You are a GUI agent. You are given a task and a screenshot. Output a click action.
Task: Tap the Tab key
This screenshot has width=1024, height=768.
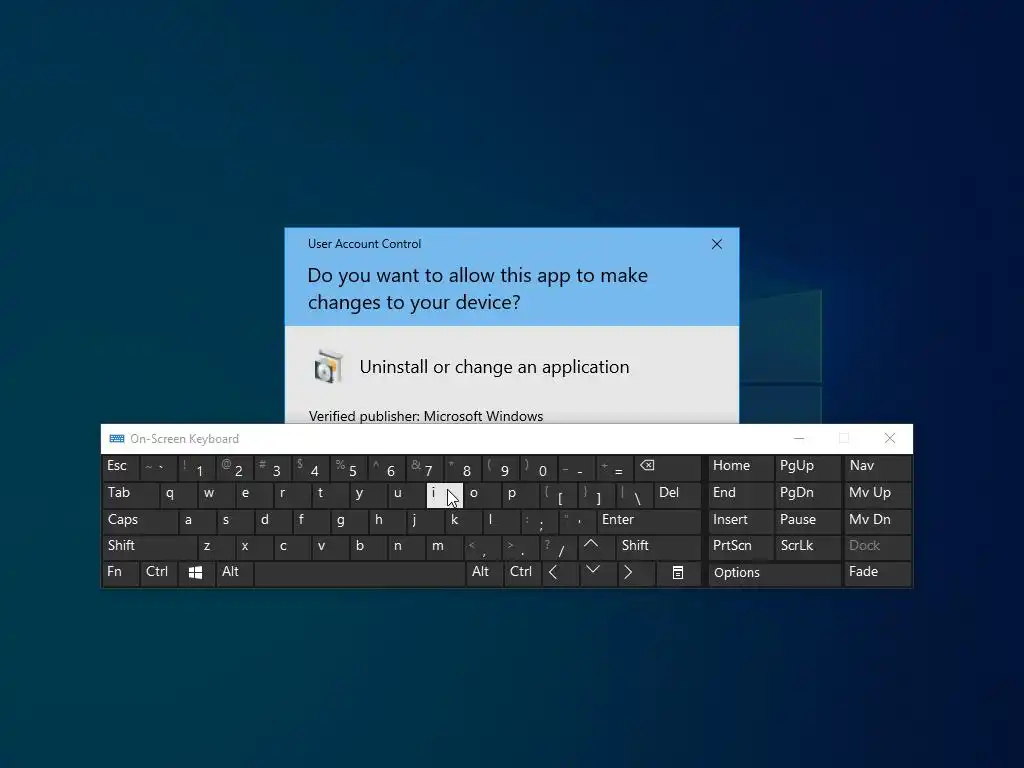[x=130, y=494]
